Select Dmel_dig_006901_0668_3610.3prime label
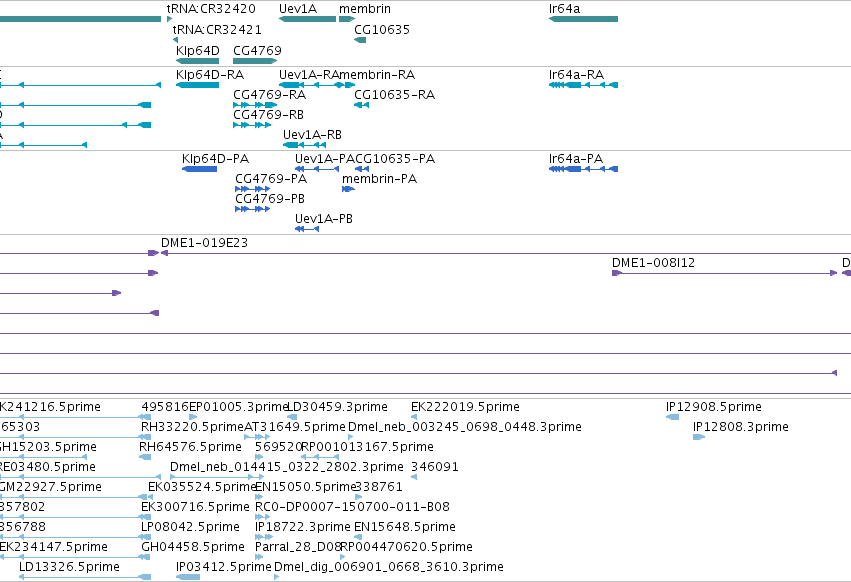The width and height of the screenshot is (851, 582). [x=389, y=567]
